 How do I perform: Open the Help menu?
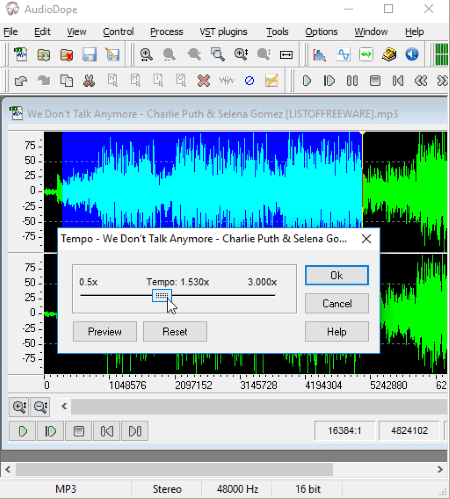pyautogui.click(x=414, y=32)
